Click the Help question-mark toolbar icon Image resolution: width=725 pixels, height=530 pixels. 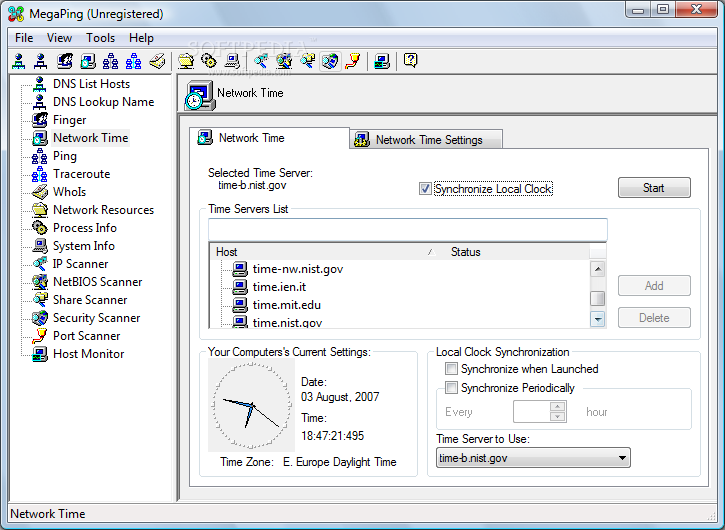pos(411,61)
